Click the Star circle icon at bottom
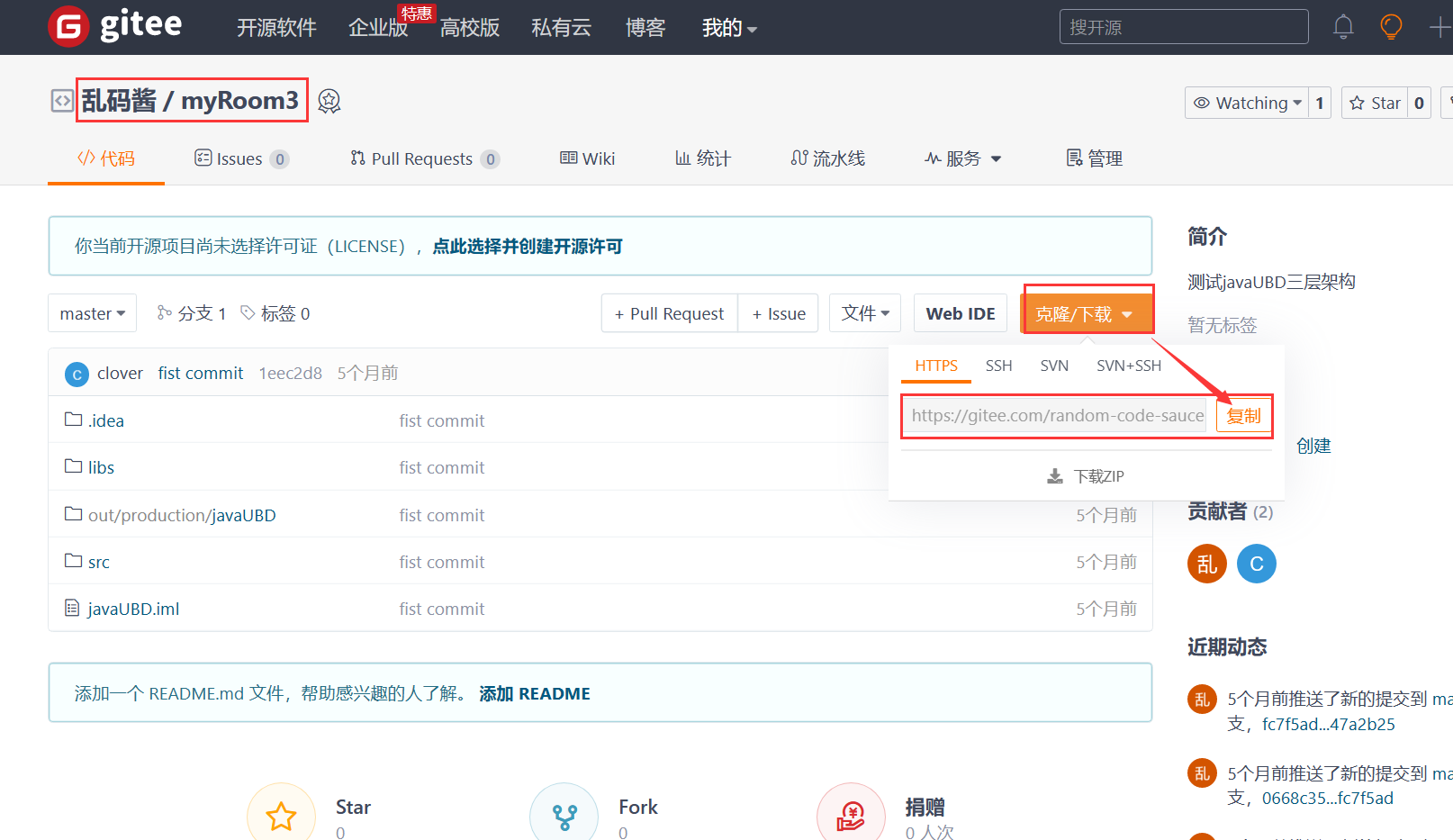 point(281,815)
